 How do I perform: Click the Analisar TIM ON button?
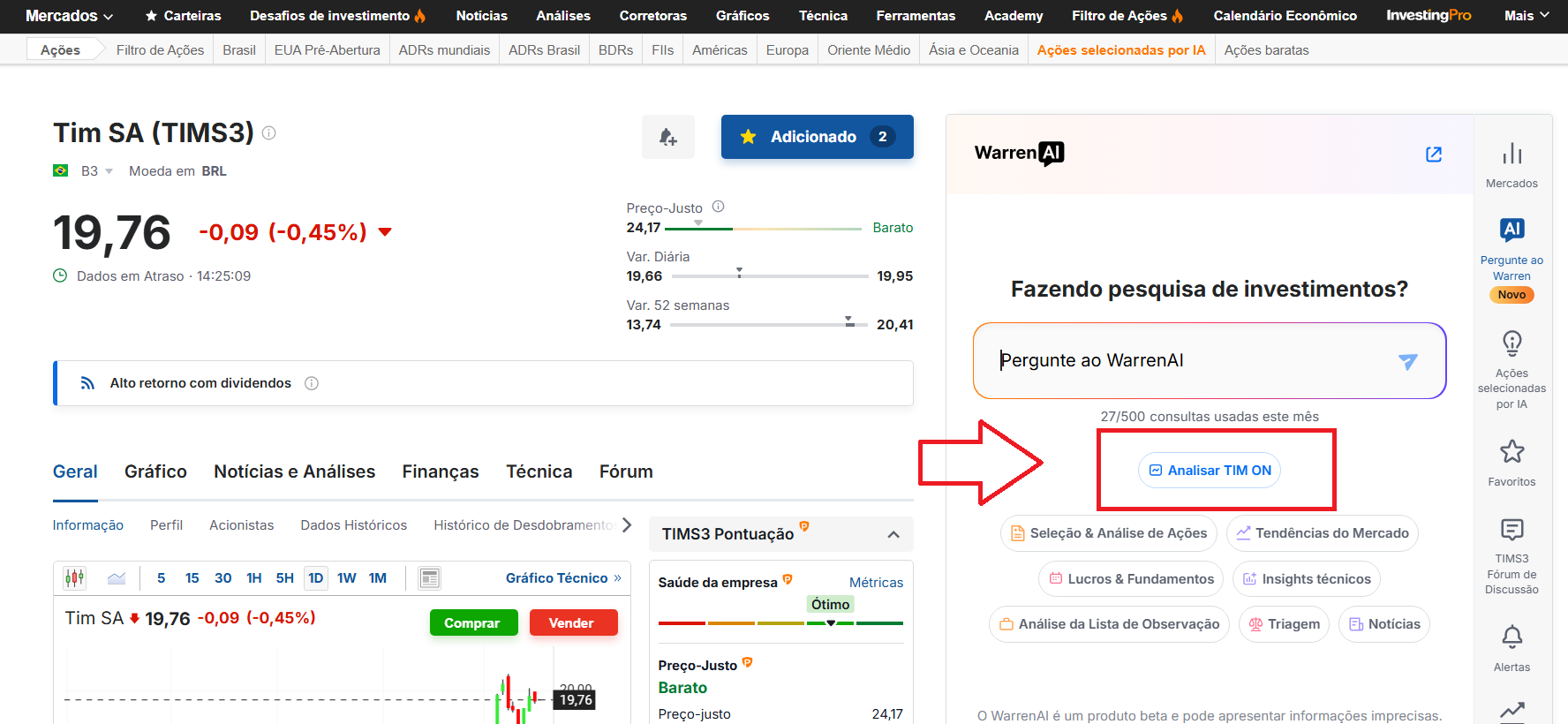pos(1210,471)
